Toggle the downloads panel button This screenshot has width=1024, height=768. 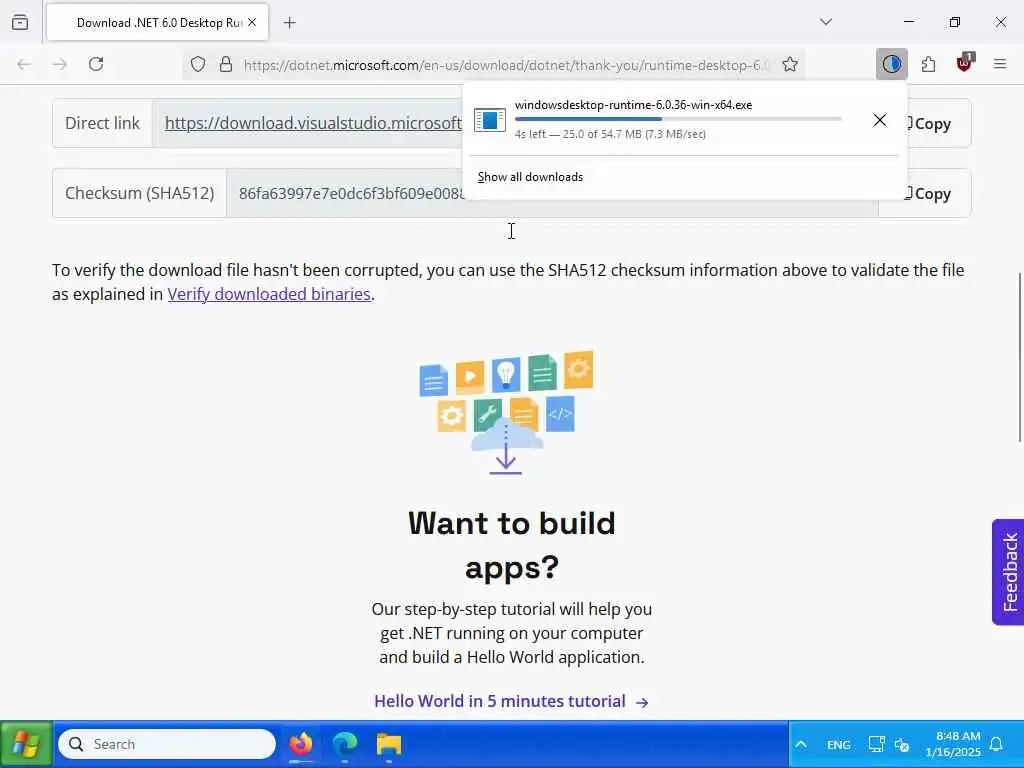[x=891, y=64]
